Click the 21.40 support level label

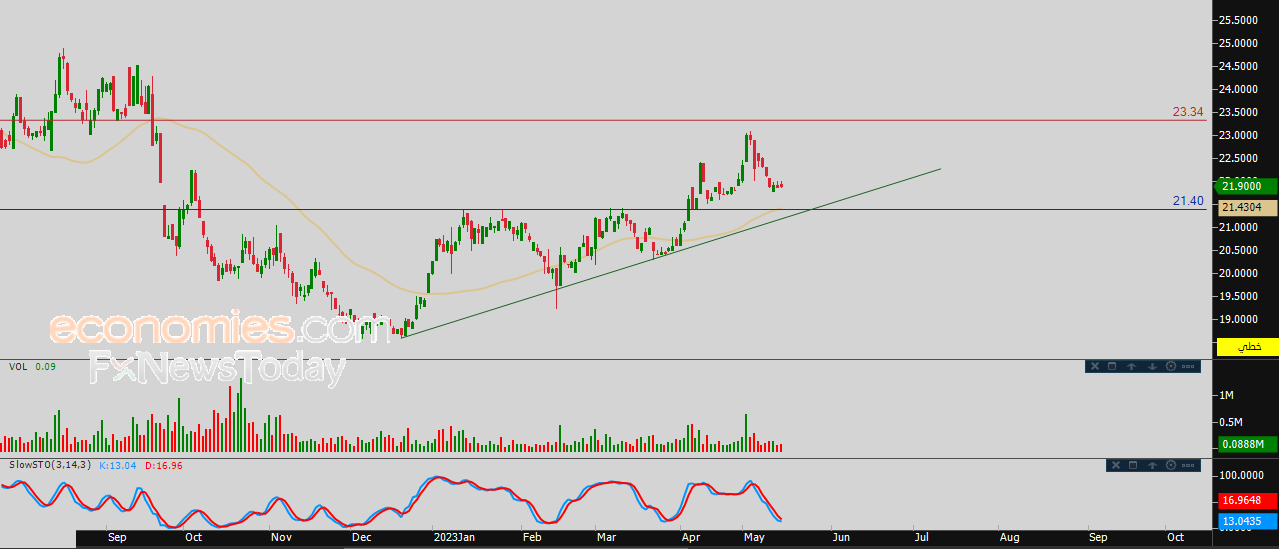coord(1188,201)
